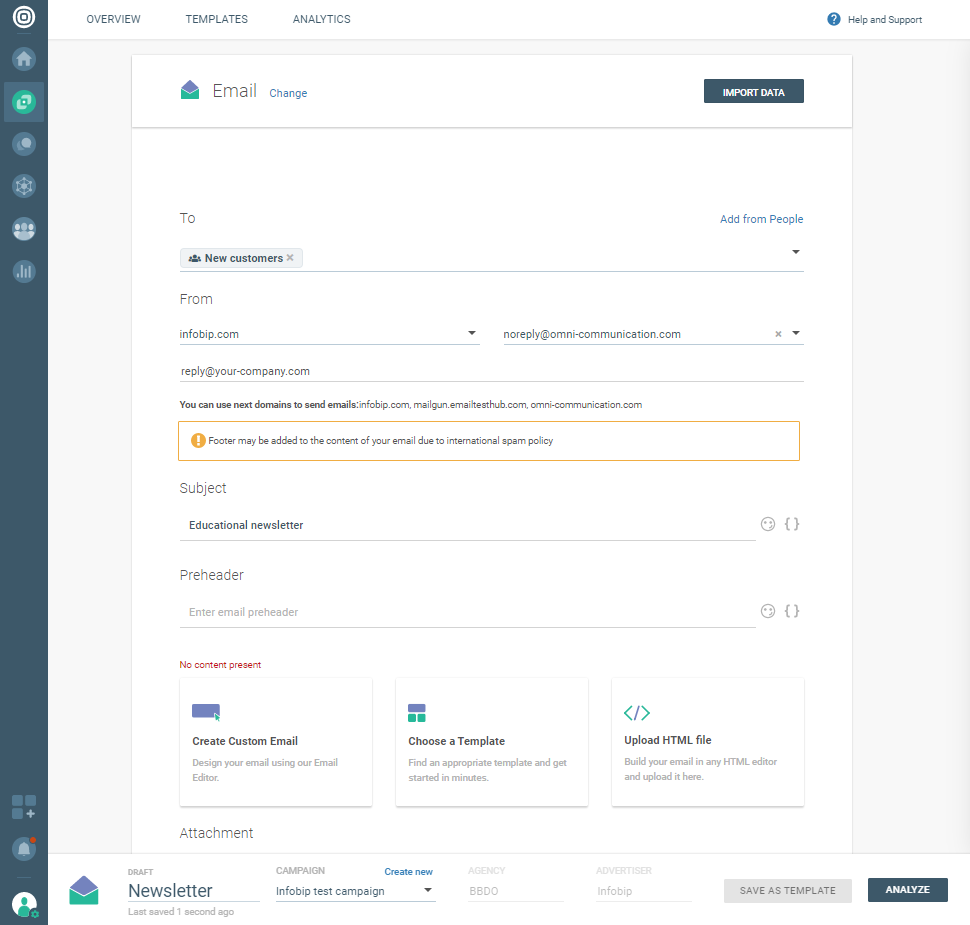
Task: Clear the noreply sender address selection
Action: 778,335
